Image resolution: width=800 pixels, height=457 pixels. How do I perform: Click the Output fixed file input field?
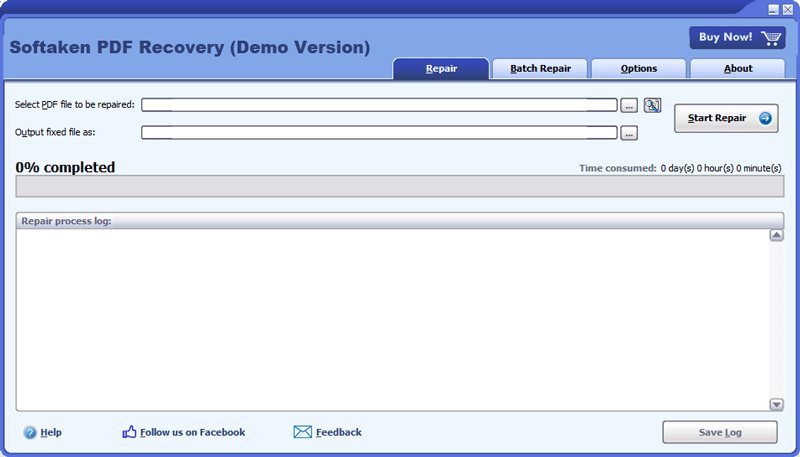pyautogui.click(x=379, y=133)
